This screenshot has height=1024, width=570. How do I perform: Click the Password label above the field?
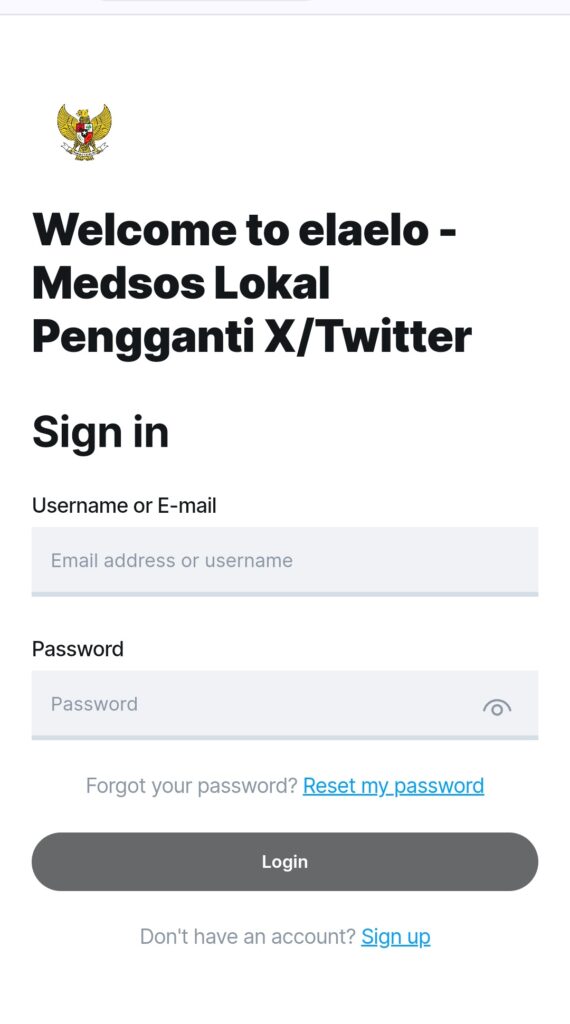pyautogui.click(x=78, y=649)
